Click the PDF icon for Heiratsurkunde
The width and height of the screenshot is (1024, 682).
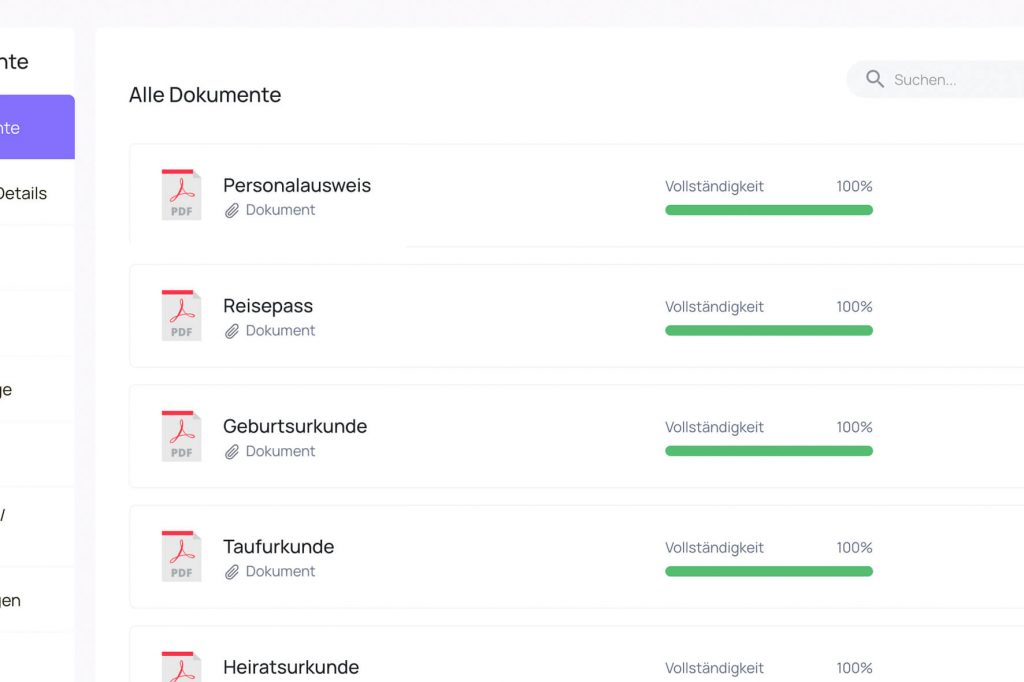[x=181, y=668]
